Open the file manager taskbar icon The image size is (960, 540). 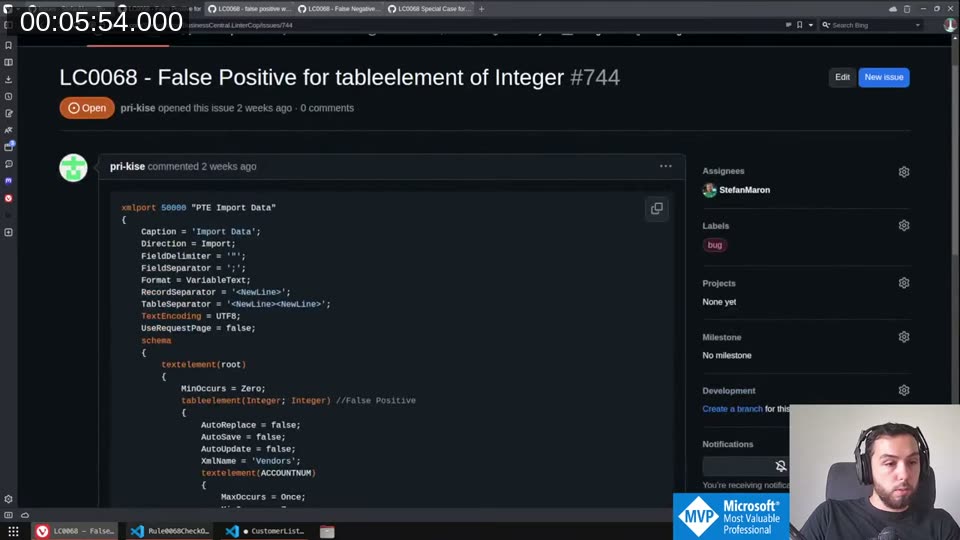pyautogui.click(x=327, y=531)
